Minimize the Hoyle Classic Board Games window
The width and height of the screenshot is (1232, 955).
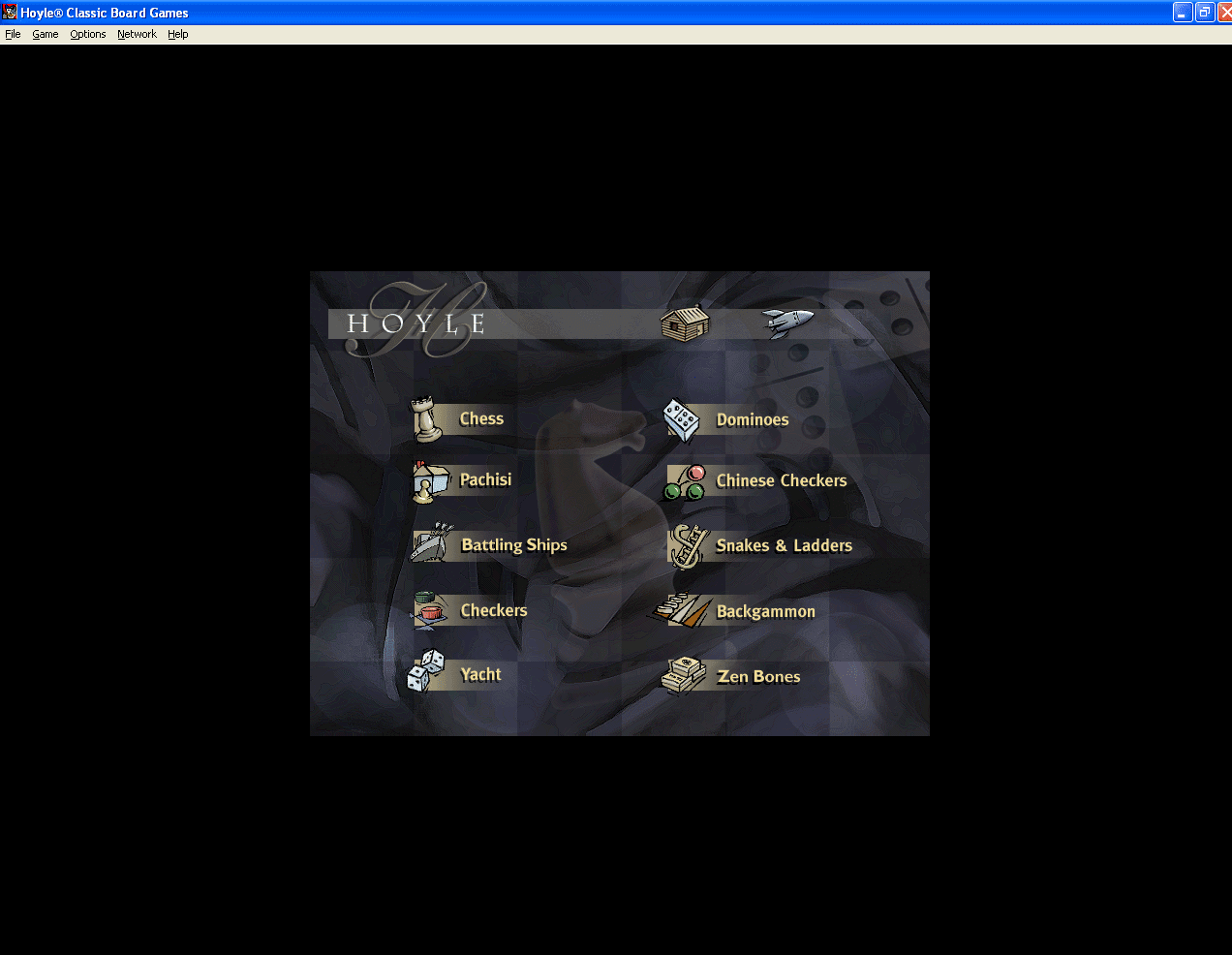click(x=1183, y=13)
